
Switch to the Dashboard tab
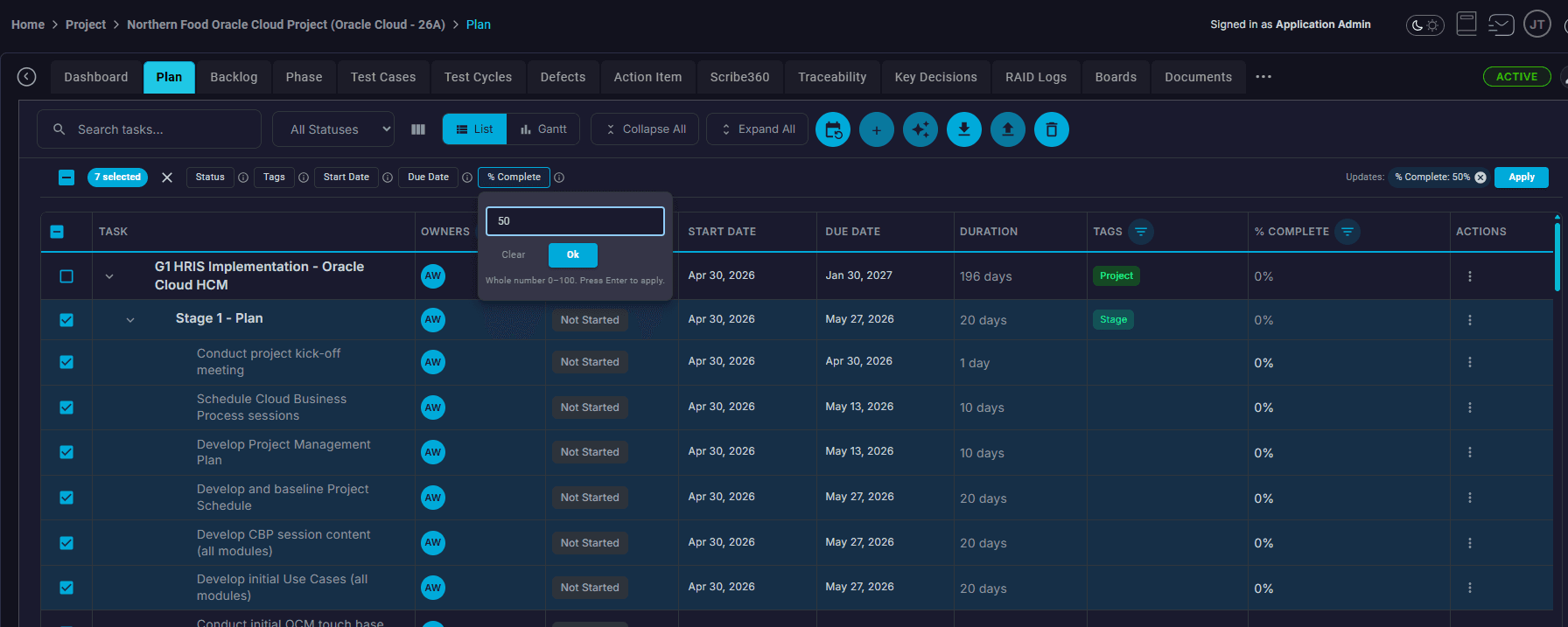96,77
